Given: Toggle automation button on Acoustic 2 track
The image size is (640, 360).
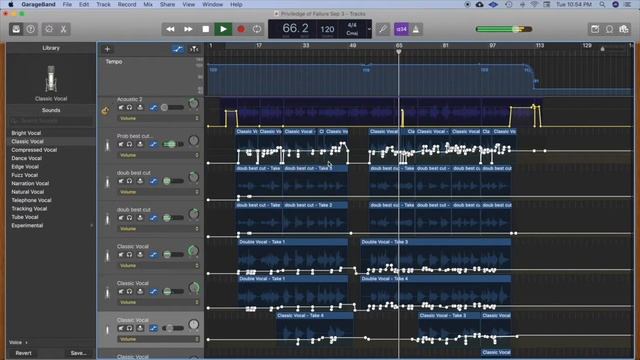Looking at the screenshot, I should coord(153,107).
